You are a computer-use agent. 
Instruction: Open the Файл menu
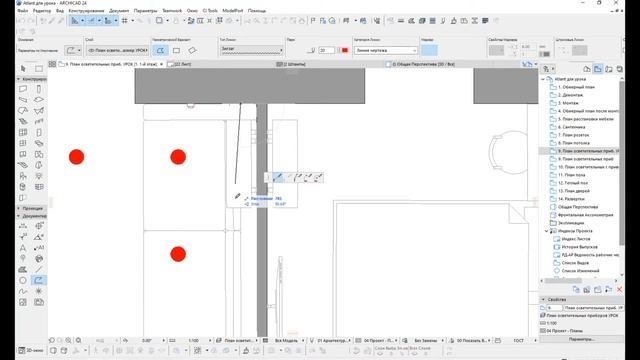point(22,11)
